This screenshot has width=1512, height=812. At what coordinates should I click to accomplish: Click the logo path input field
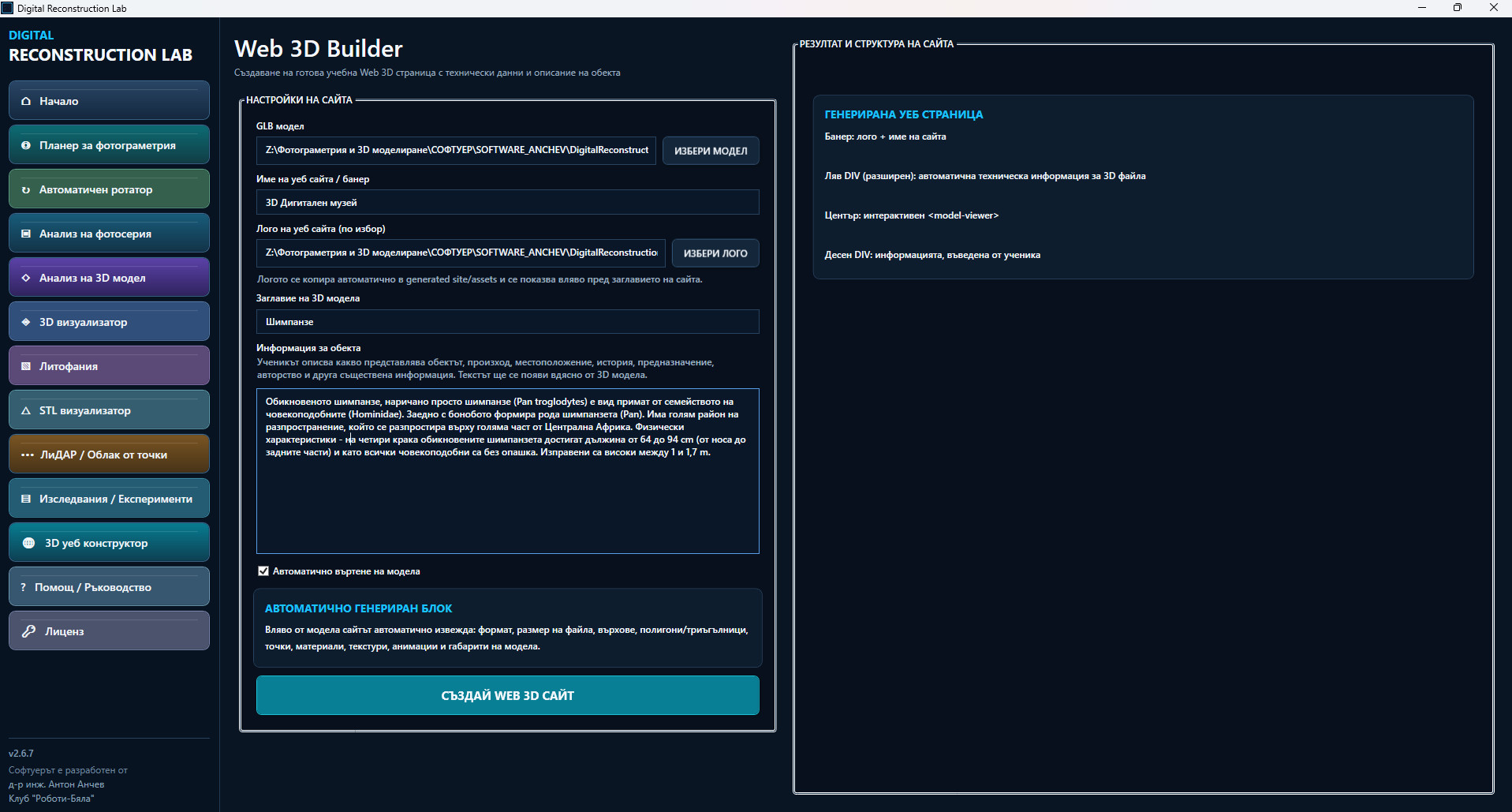click(x=461, y=253)
